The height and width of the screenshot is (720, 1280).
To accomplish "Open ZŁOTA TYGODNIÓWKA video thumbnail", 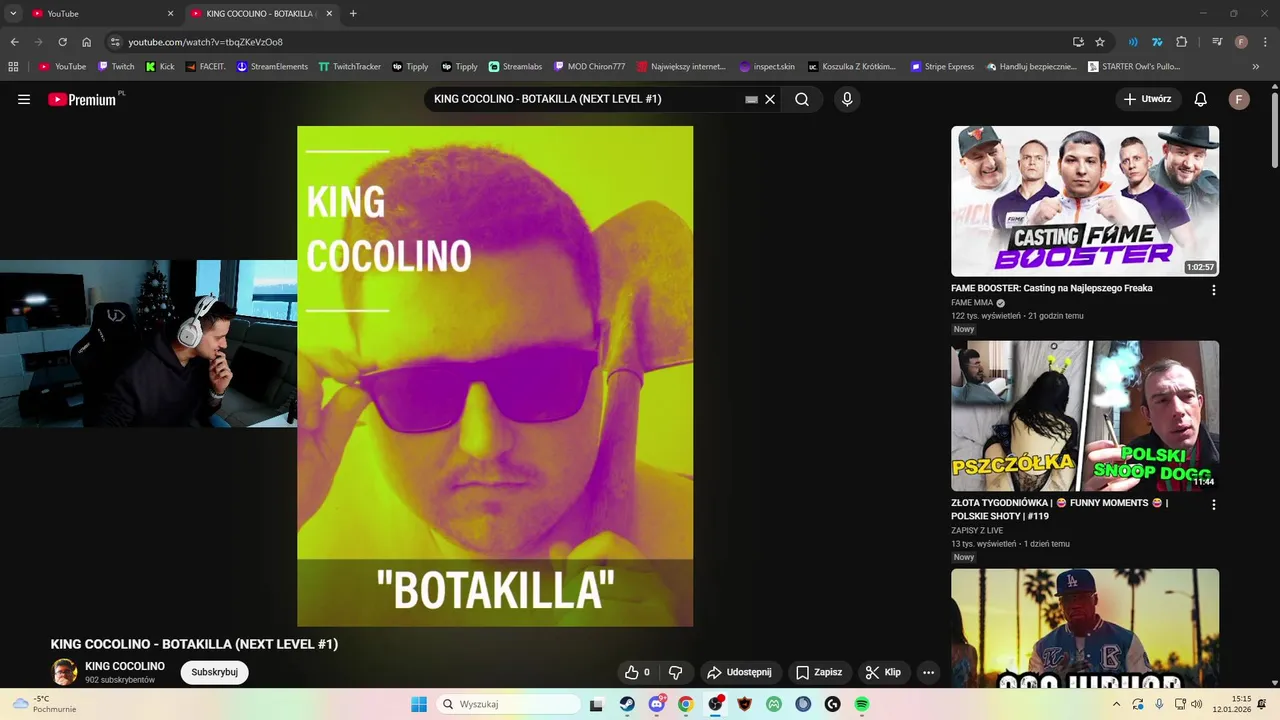I will pyautogui.click(x=1085, y=416).
